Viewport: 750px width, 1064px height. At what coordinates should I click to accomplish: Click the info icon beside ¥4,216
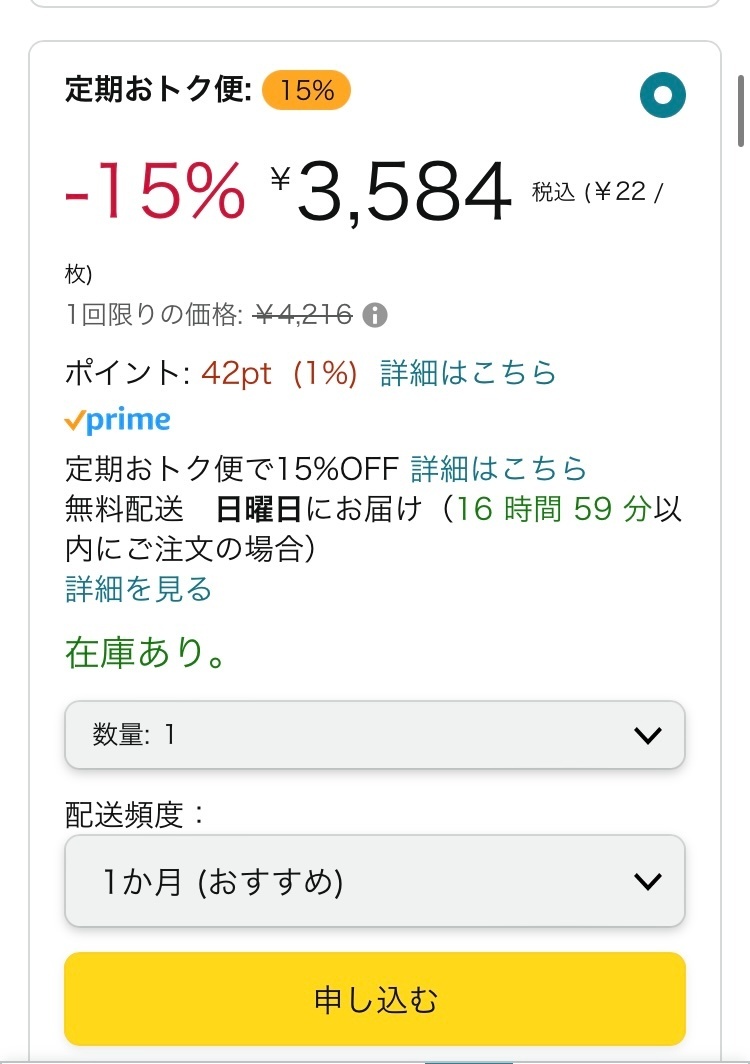pos(375,316)
